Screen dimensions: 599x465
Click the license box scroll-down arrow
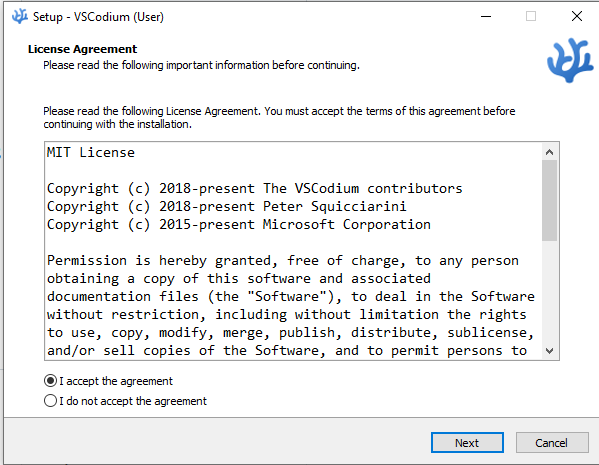549,350
